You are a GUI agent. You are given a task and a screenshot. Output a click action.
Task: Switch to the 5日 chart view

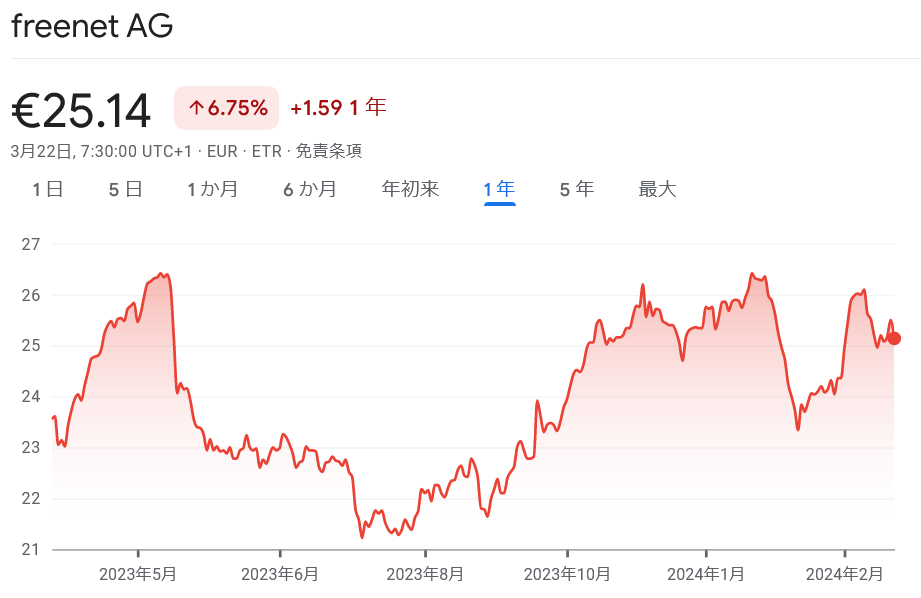point(126,189)
